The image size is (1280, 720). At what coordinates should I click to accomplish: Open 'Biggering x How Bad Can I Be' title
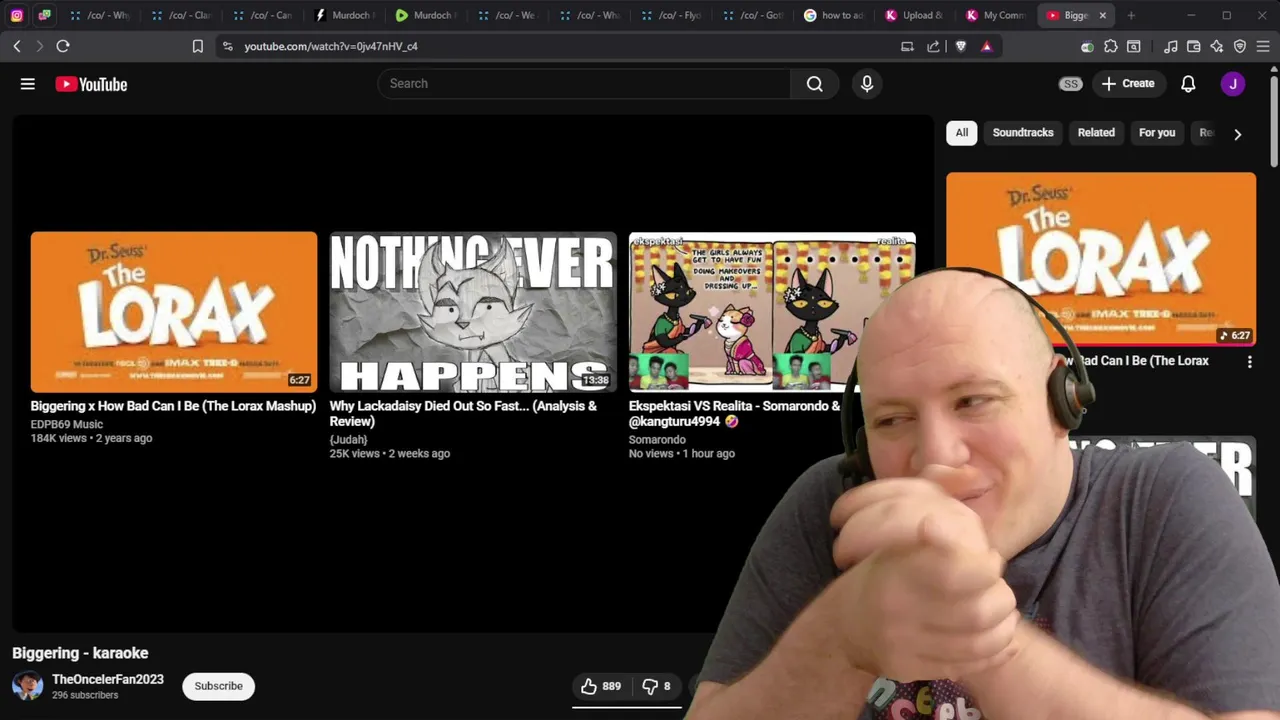click(x=173, y=406)
